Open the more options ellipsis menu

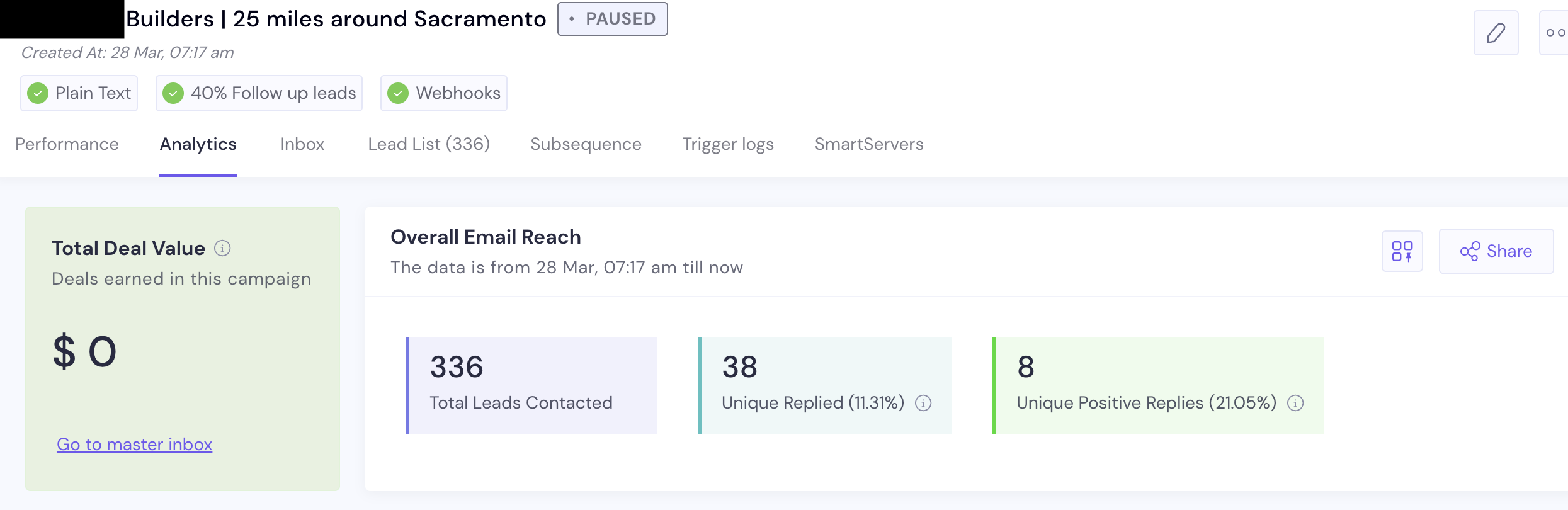[1555, 33]
